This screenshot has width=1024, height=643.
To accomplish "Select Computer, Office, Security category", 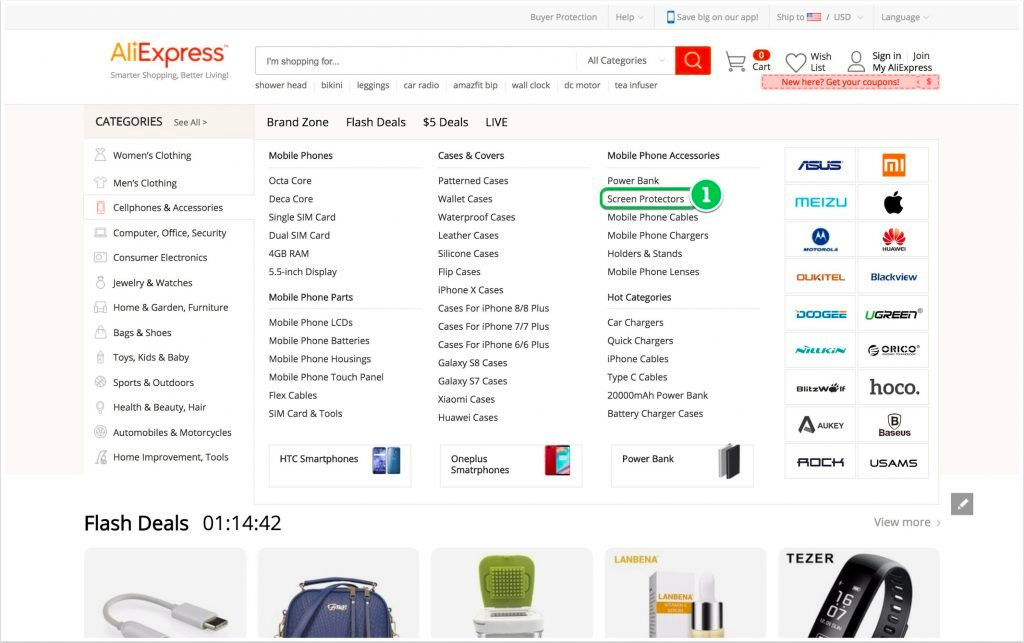I will (168, 232).
